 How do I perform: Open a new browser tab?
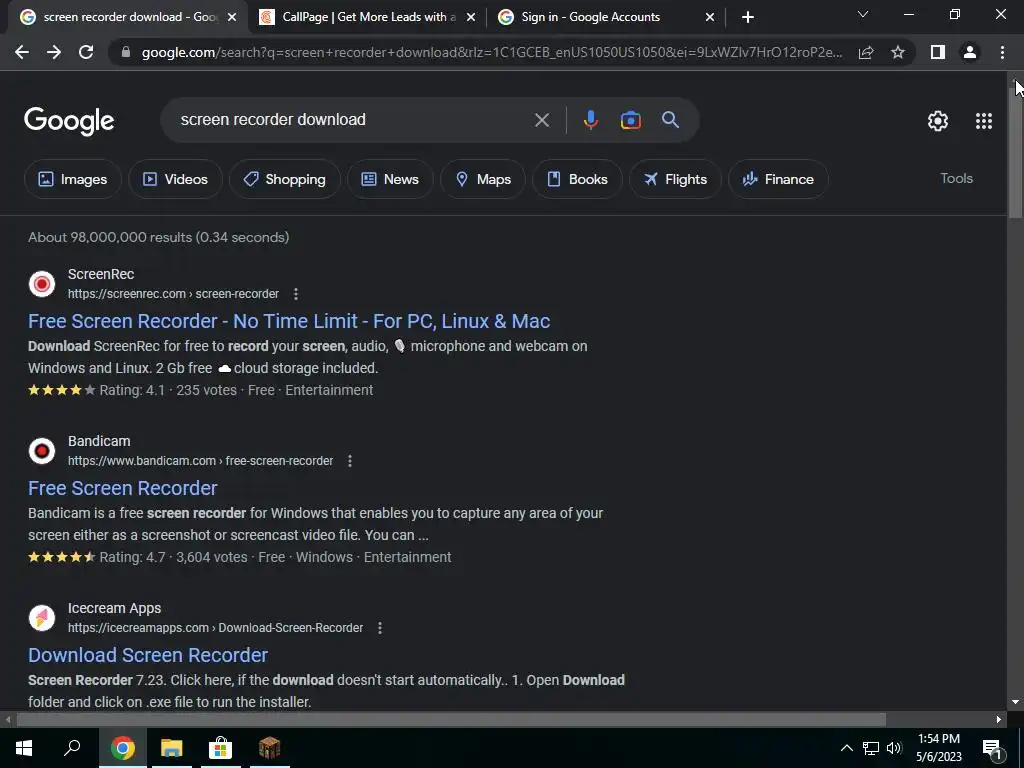[x=748, y=18]
